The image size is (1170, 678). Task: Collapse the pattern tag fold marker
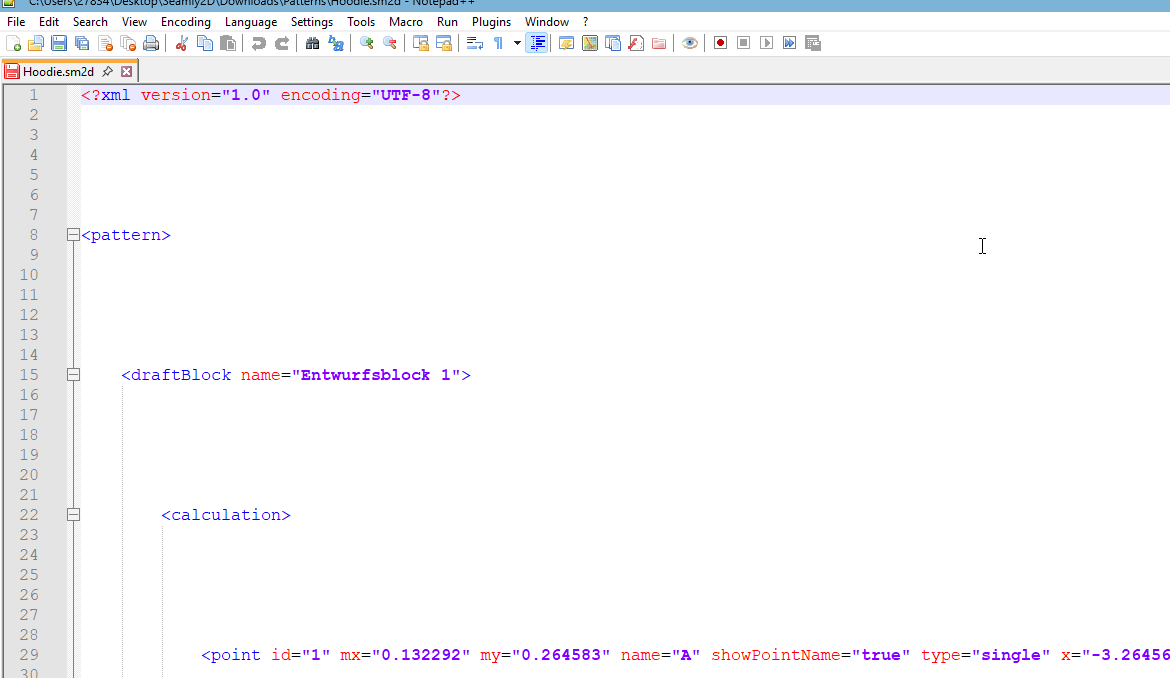(x=72, y=235)
